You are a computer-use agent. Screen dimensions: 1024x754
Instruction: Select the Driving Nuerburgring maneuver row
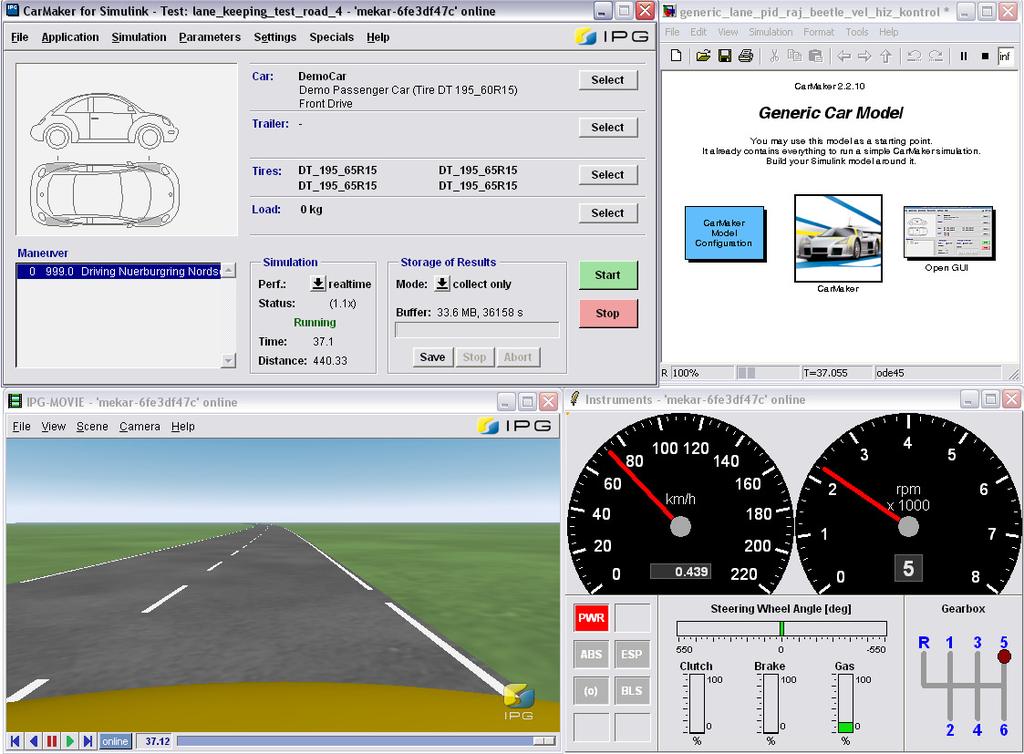pos(118,271)
